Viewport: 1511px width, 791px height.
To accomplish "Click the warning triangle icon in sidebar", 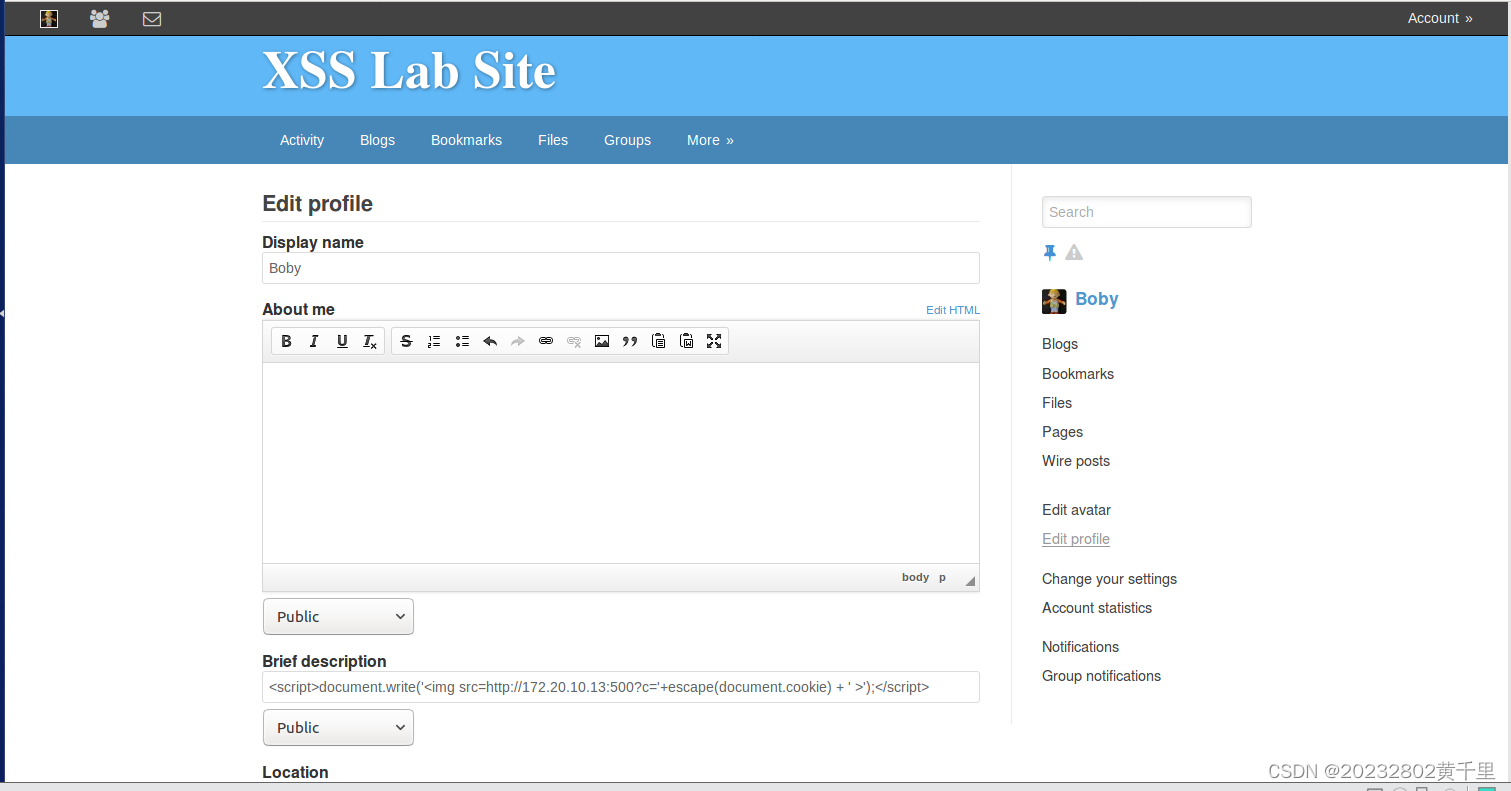I will (1074, 252).
